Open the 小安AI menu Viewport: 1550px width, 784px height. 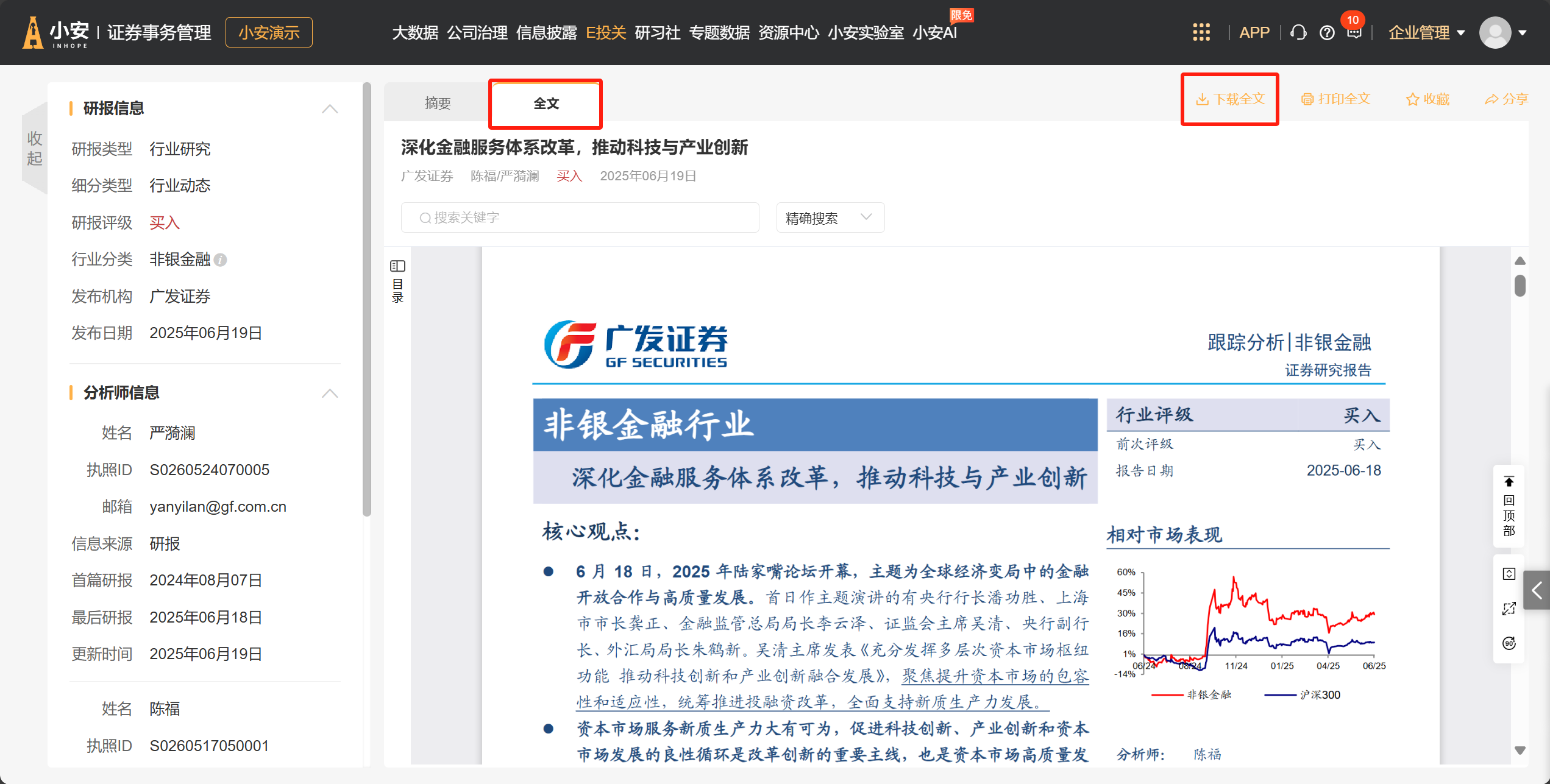[x=935, y=32]
